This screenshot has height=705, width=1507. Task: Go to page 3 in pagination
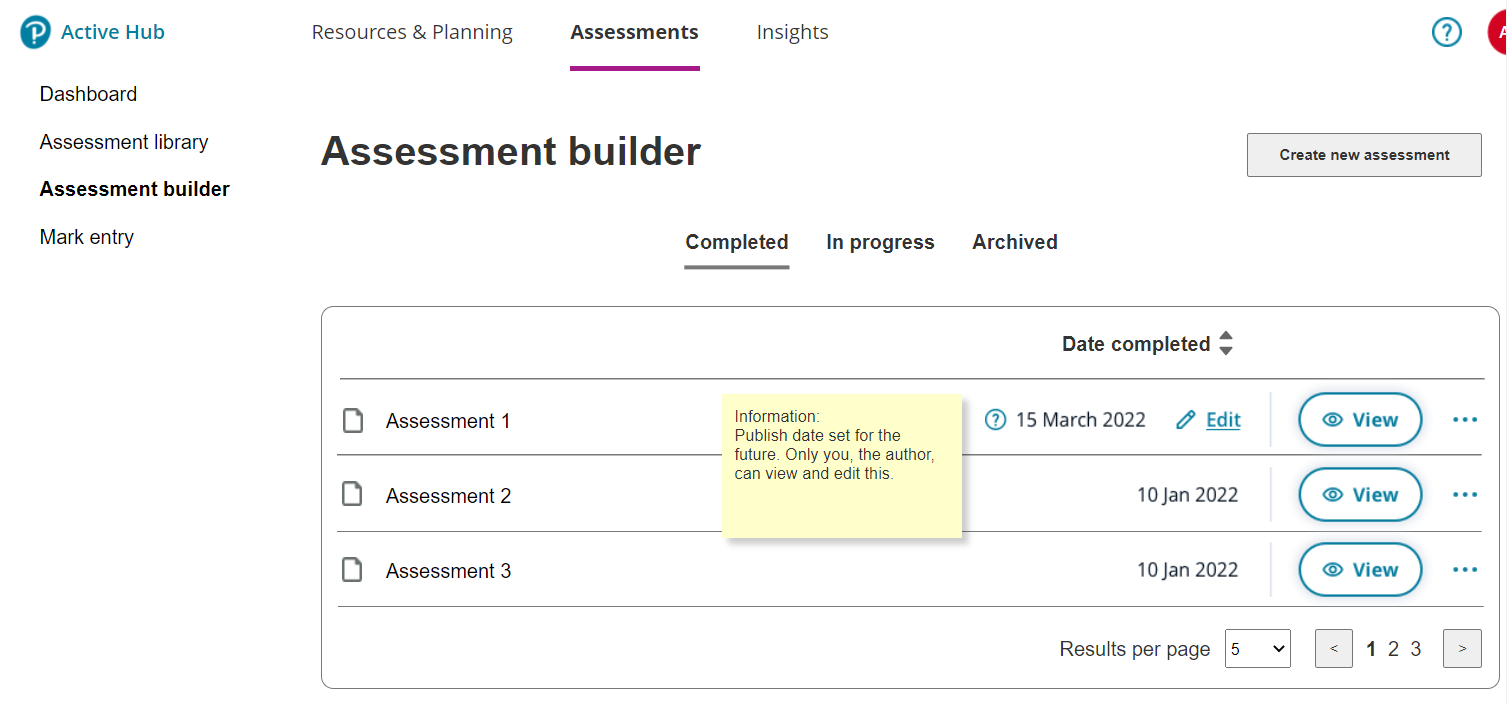1415,648
